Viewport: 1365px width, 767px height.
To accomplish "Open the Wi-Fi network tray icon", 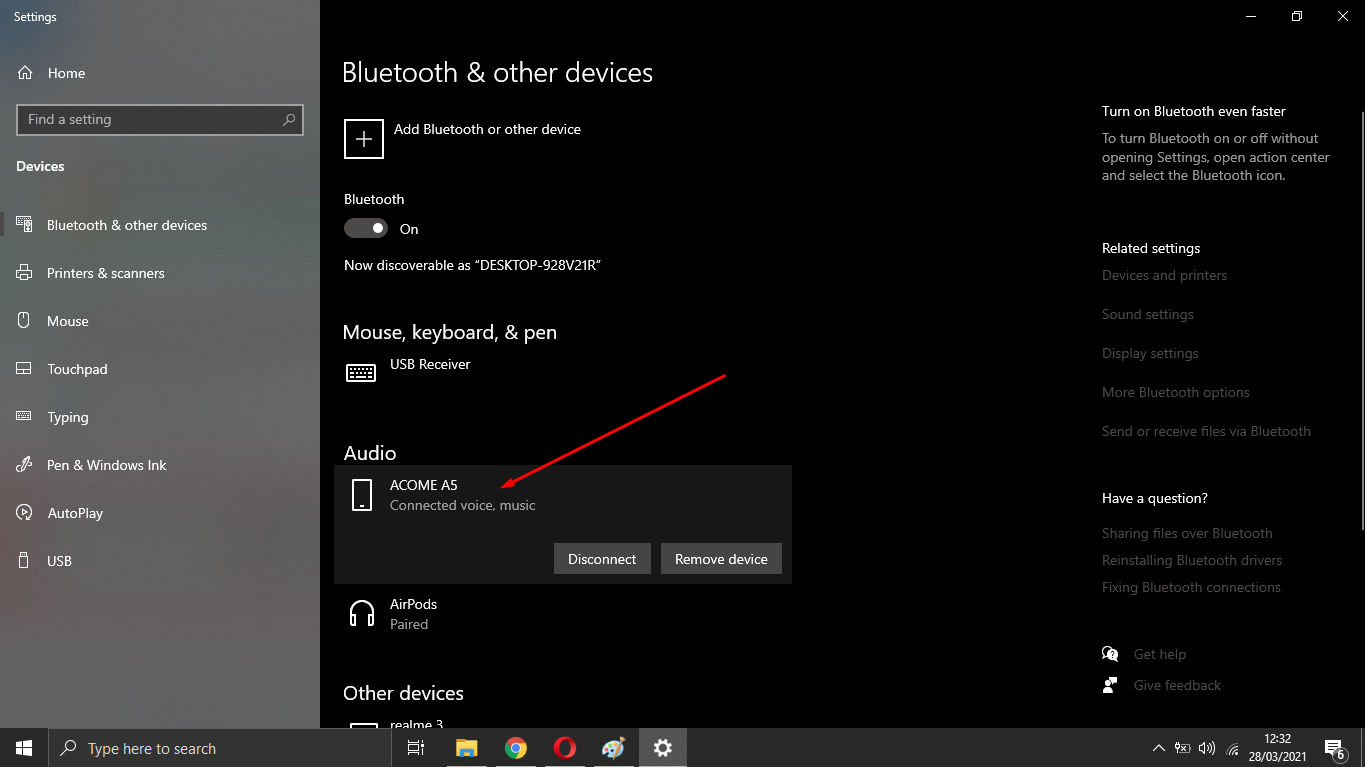I will (x=1233, y=748).
